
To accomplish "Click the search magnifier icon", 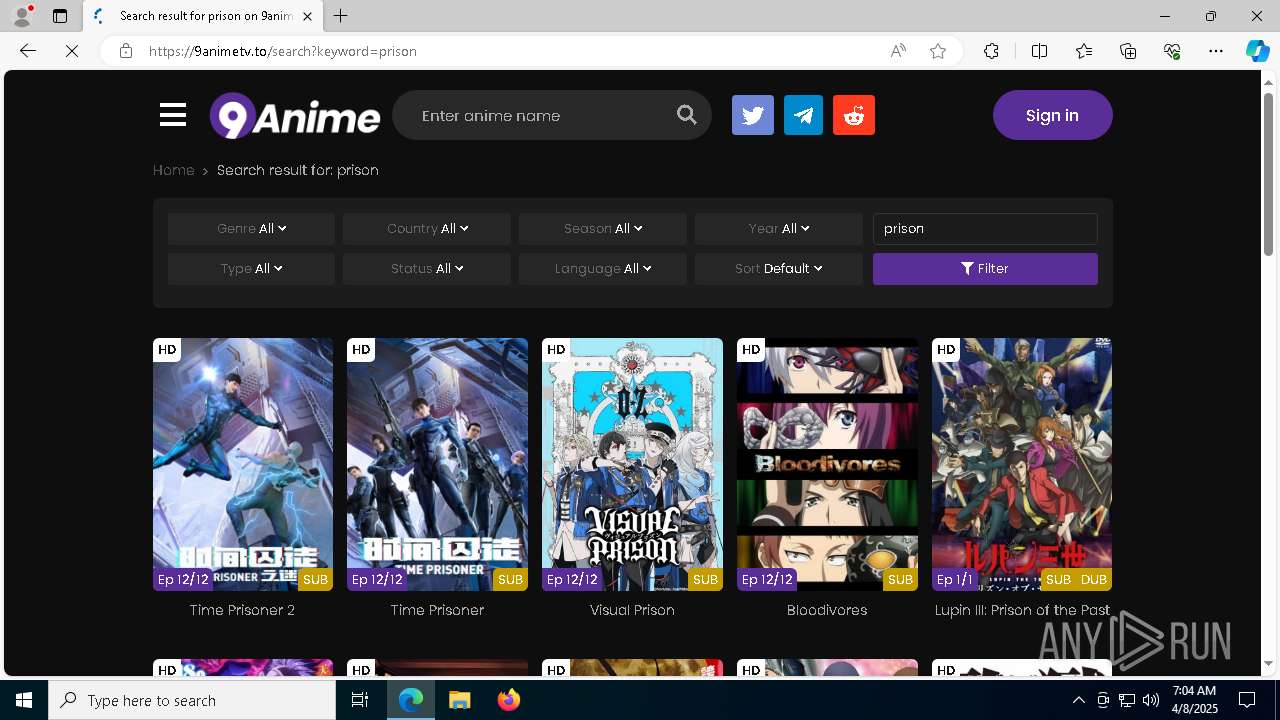I will (x=686, y=115).
